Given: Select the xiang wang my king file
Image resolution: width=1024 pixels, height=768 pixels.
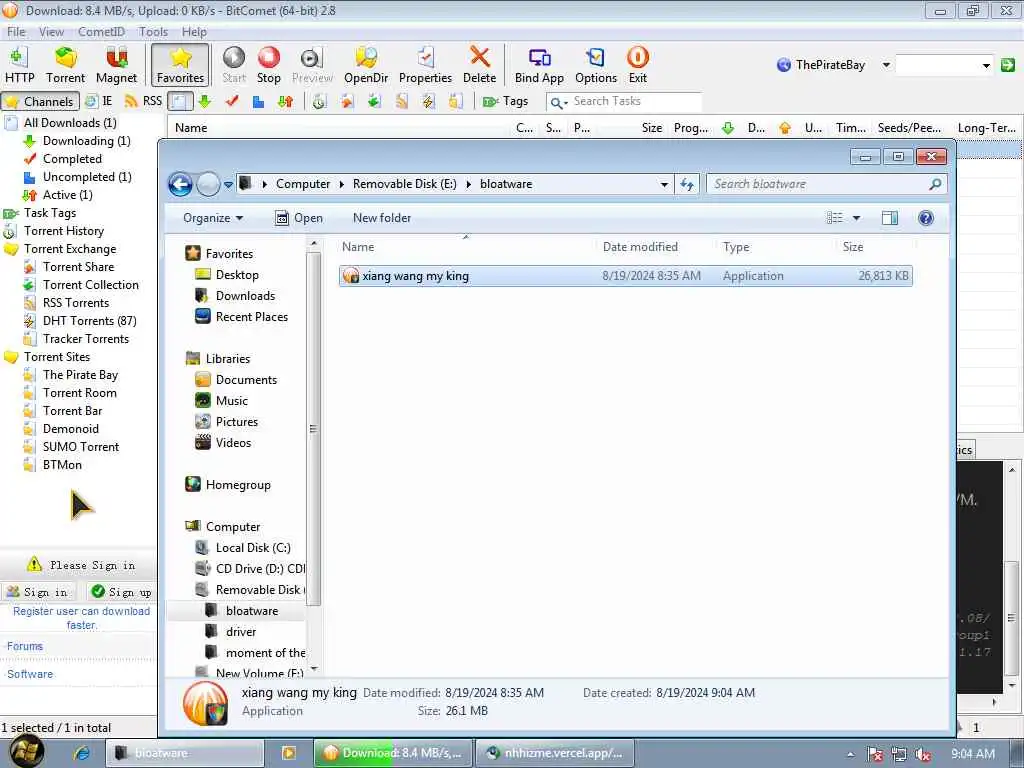Looking at the screenshot, I should 625,276.
